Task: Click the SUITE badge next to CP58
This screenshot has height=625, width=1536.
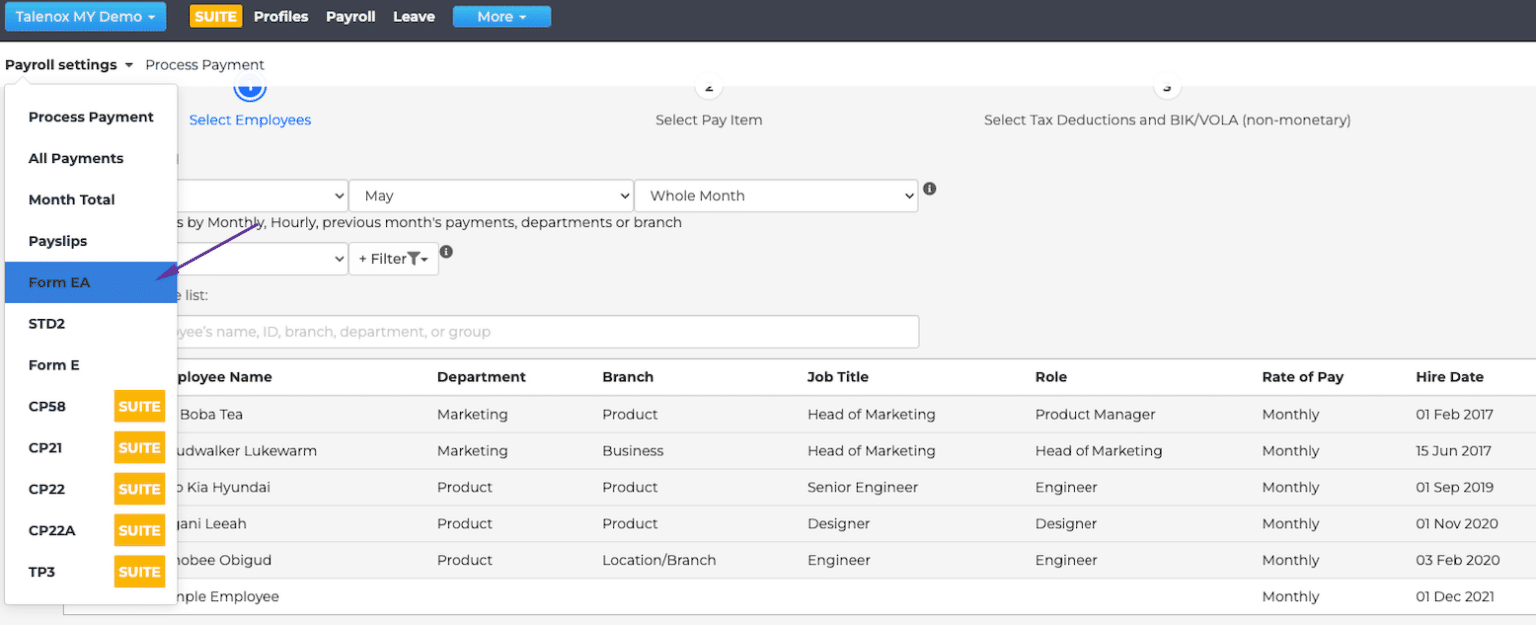Action: [139, 406]
